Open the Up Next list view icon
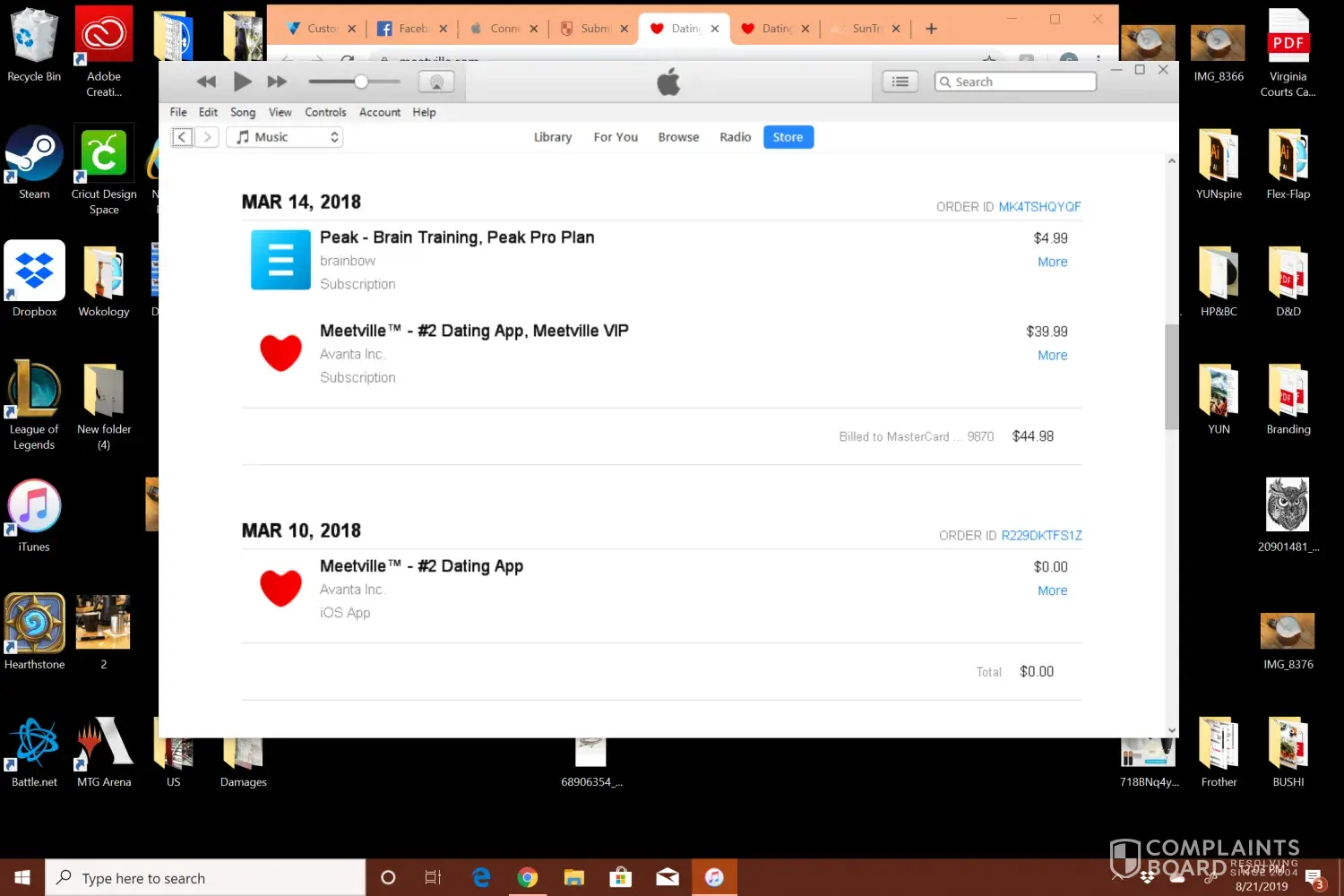Image resolution: width=1344 pixels, height=896 pixels. pyautogui.click(x=900, y=82)
